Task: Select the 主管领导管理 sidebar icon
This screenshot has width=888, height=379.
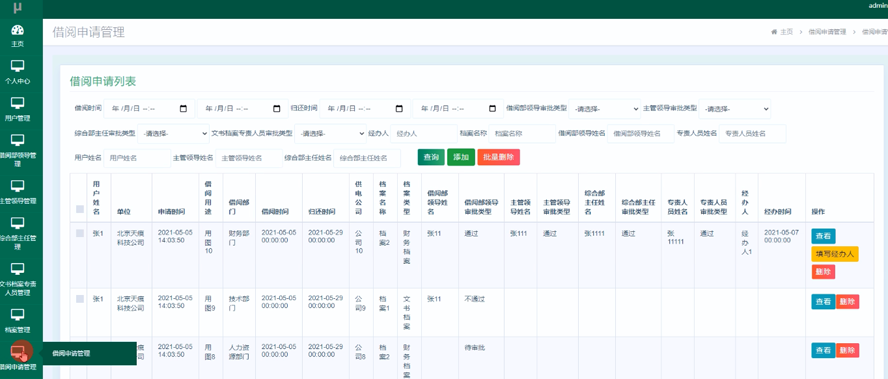Action: tap(18, 186)
